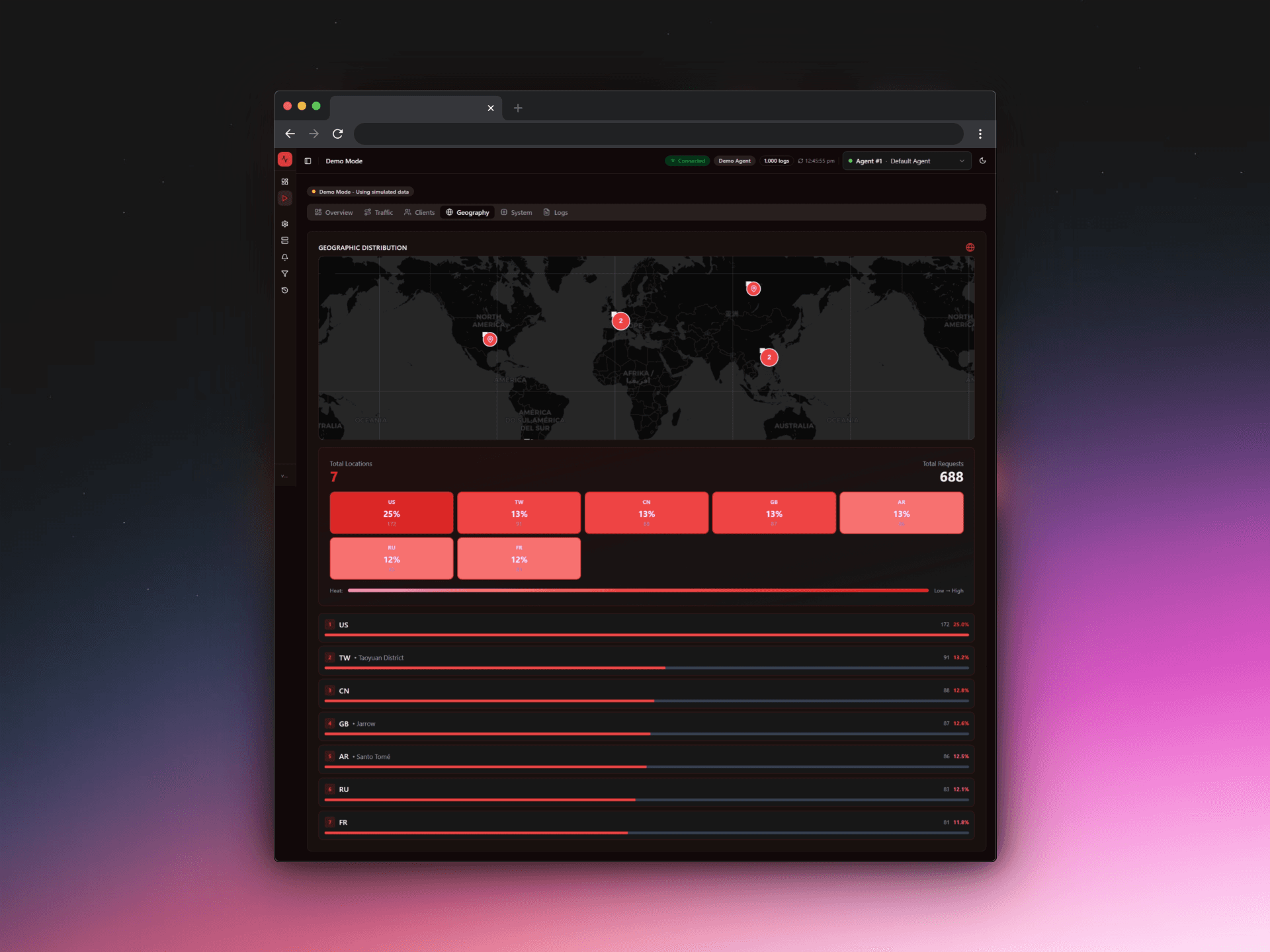
Task: Expand the v... item at sidebar bottom
Action: [284, 475]
